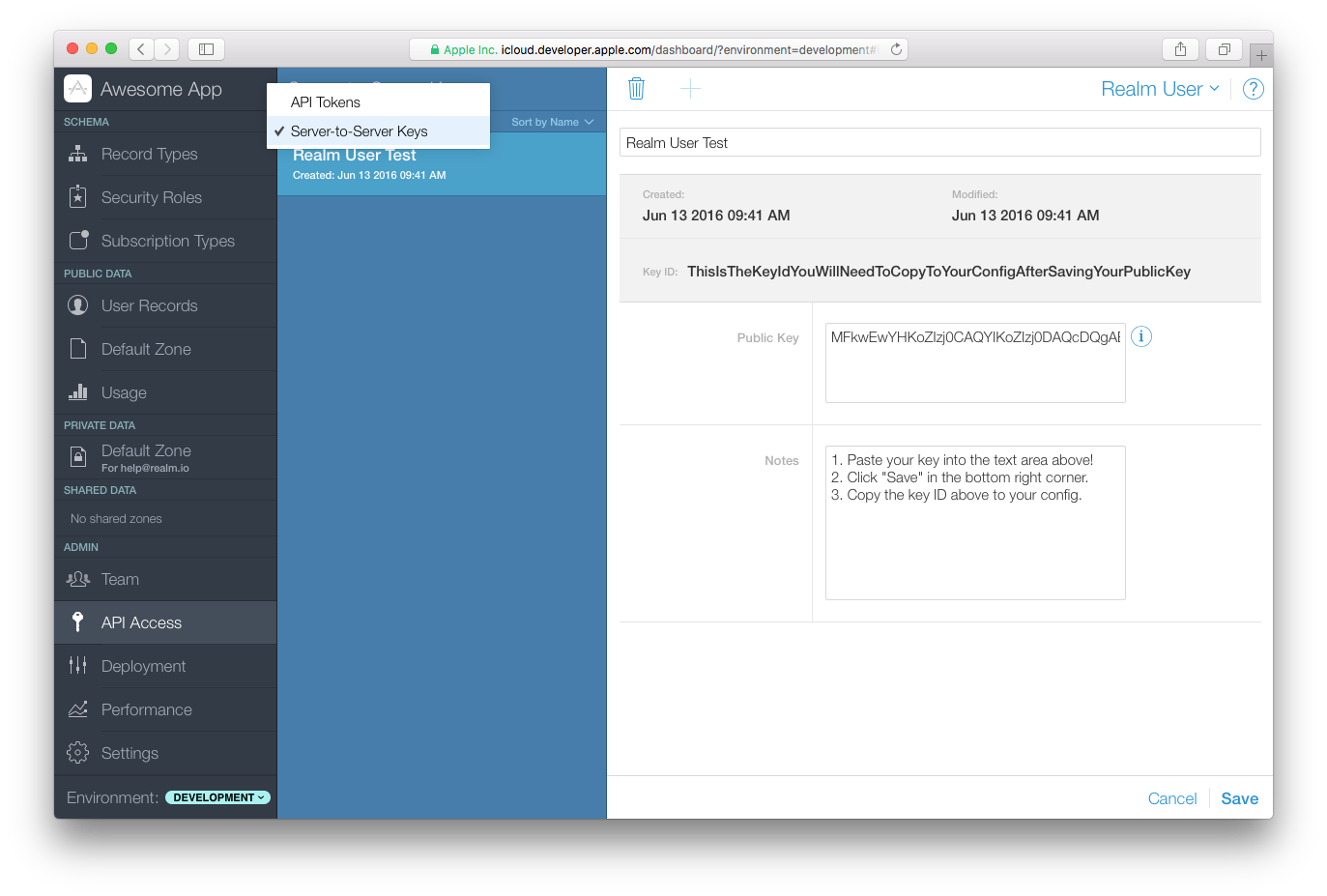This screenshot has height=896, width=1327.
Task: Open Record Types in the sidebar
Action: 165,154
